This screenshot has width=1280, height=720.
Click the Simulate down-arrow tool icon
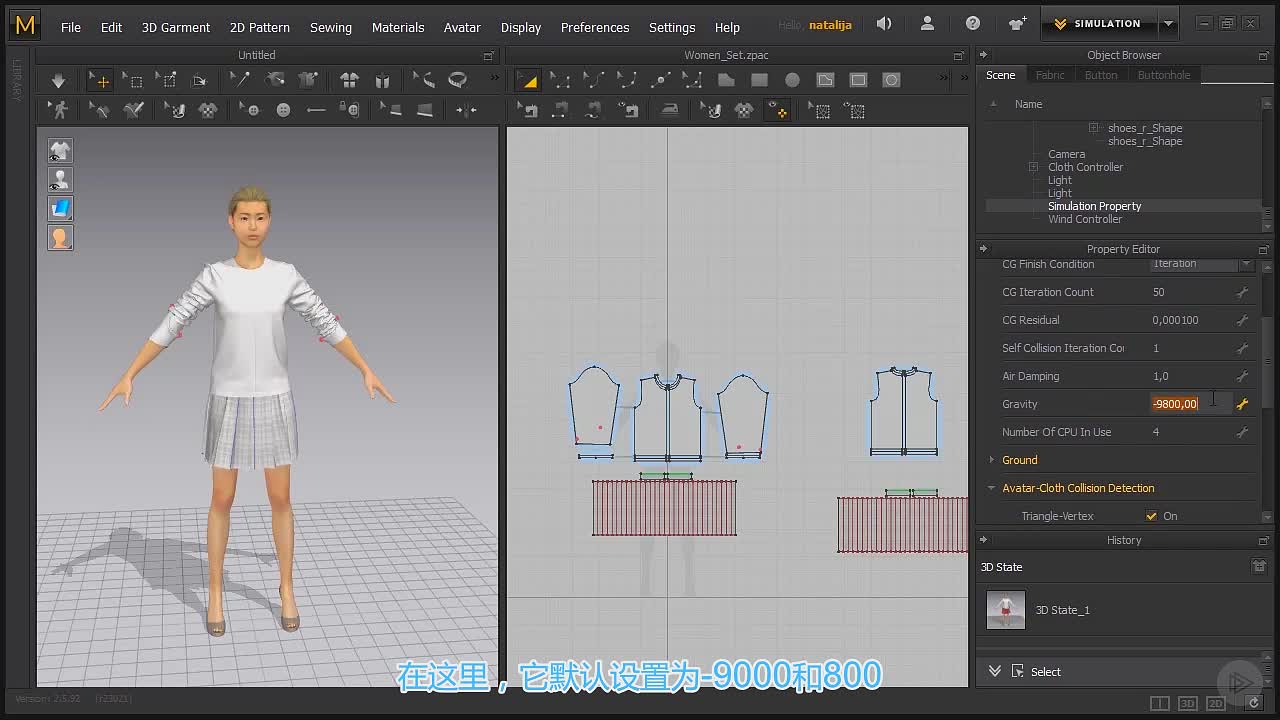pyautogui.click(x=58, y=81)
